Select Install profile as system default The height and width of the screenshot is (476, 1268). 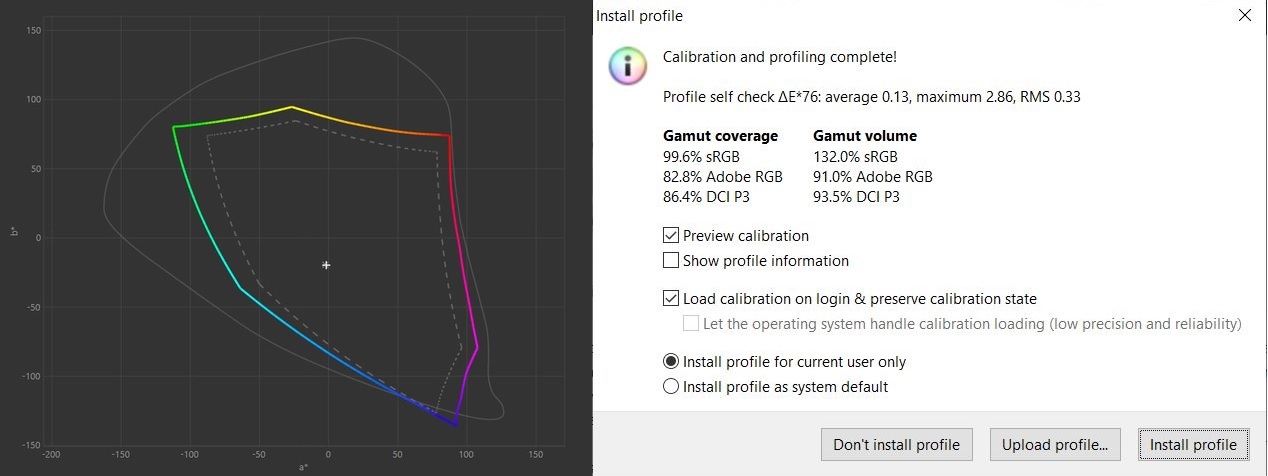pyautogui.click(x=671, y=387)
